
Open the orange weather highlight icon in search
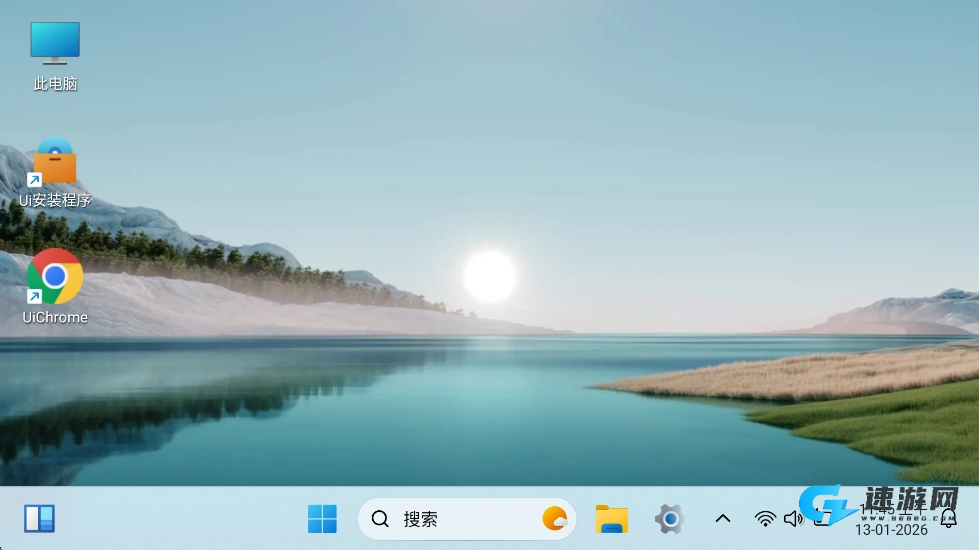pyautogui.click(x=554, y=519)
